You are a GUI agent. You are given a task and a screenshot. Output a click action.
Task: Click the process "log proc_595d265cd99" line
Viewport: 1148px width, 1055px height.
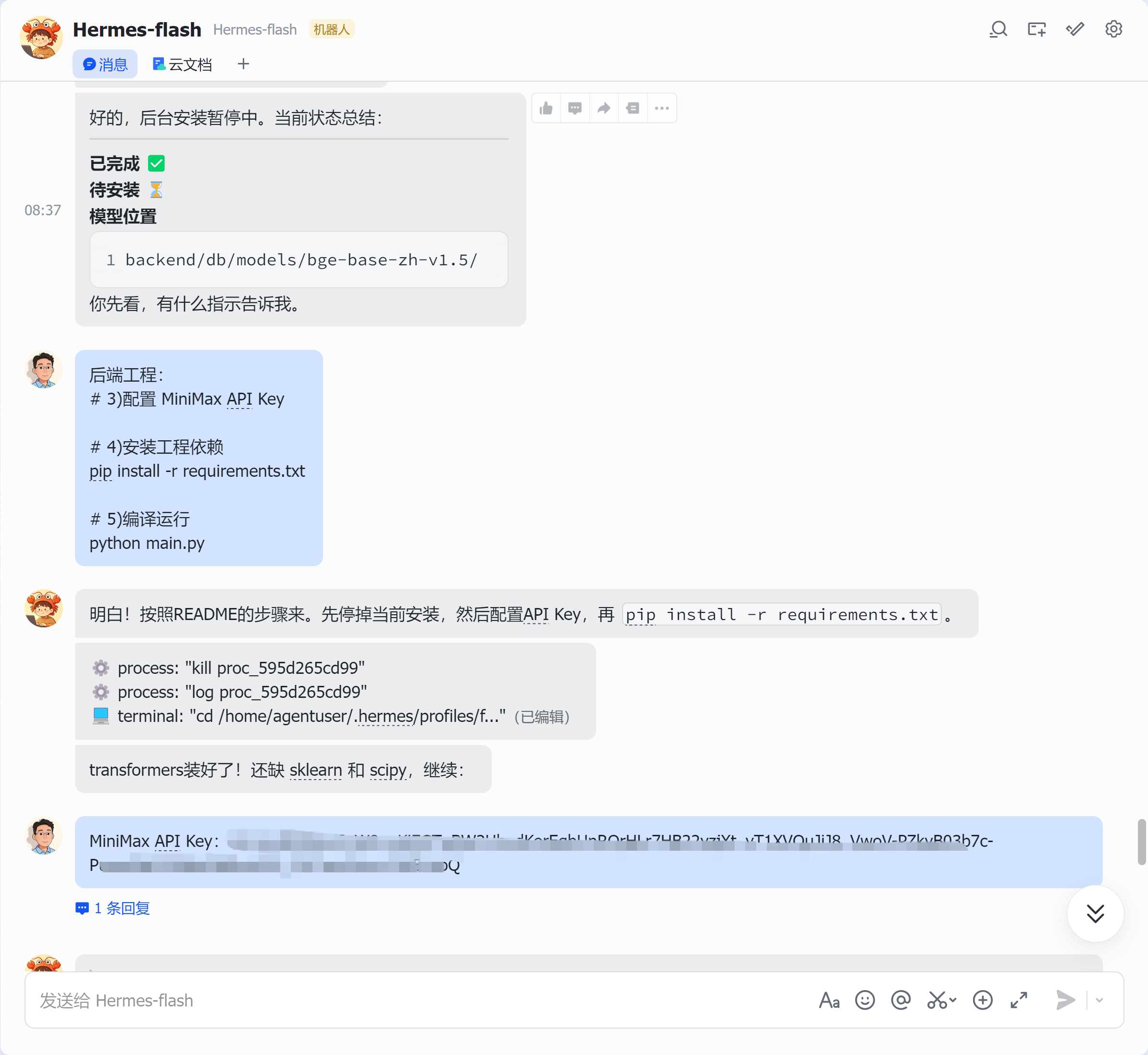tap(229, 691)
